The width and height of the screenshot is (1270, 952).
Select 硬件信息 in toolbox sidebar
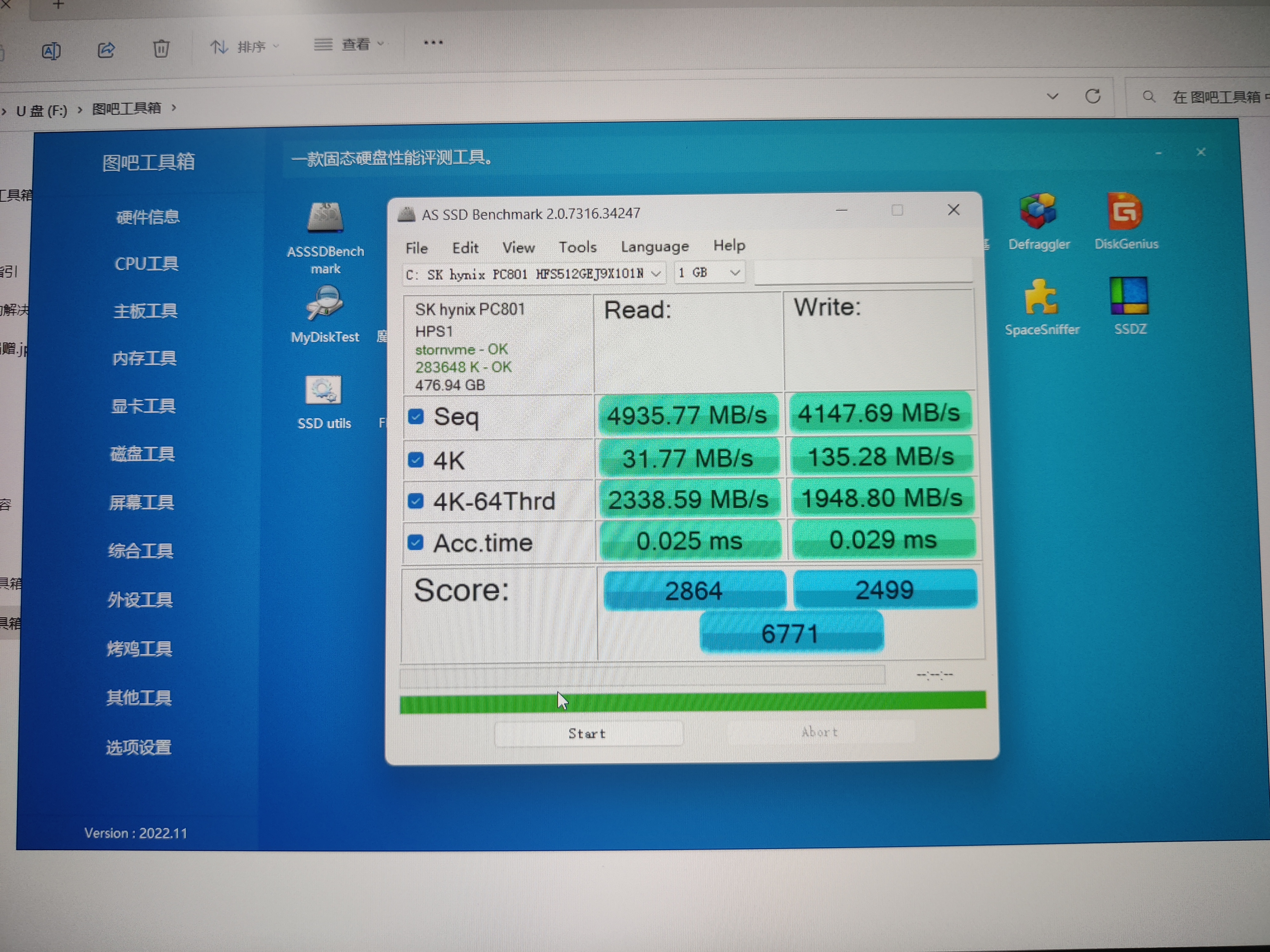[148, 217]
